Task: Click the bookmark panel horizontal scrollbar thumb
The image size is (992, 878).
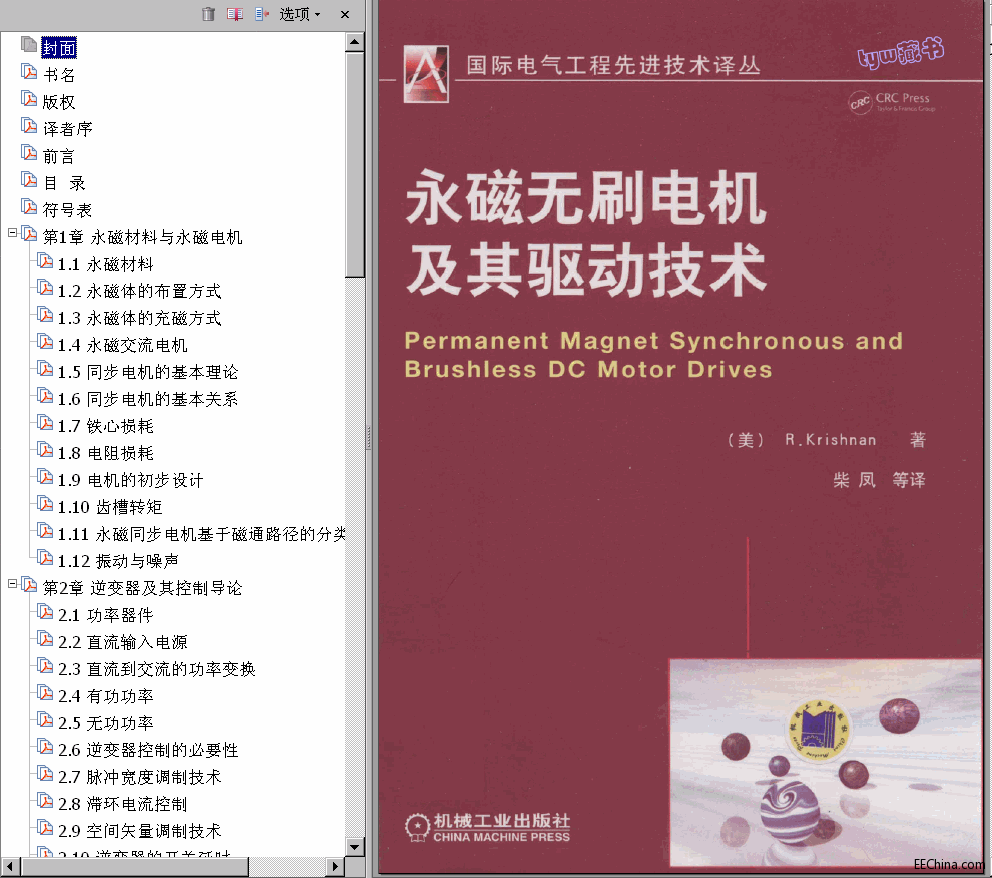Action: coord(134,866)
